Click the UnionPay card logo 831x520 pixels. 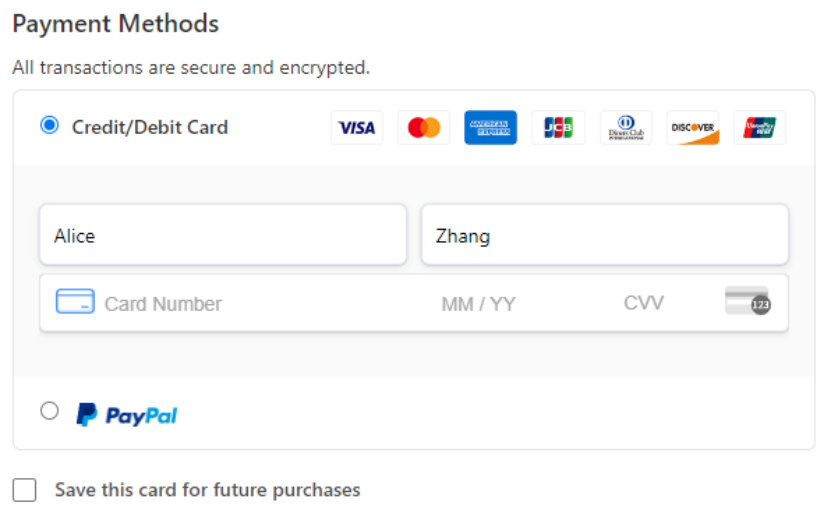click(x=759, y=128)
